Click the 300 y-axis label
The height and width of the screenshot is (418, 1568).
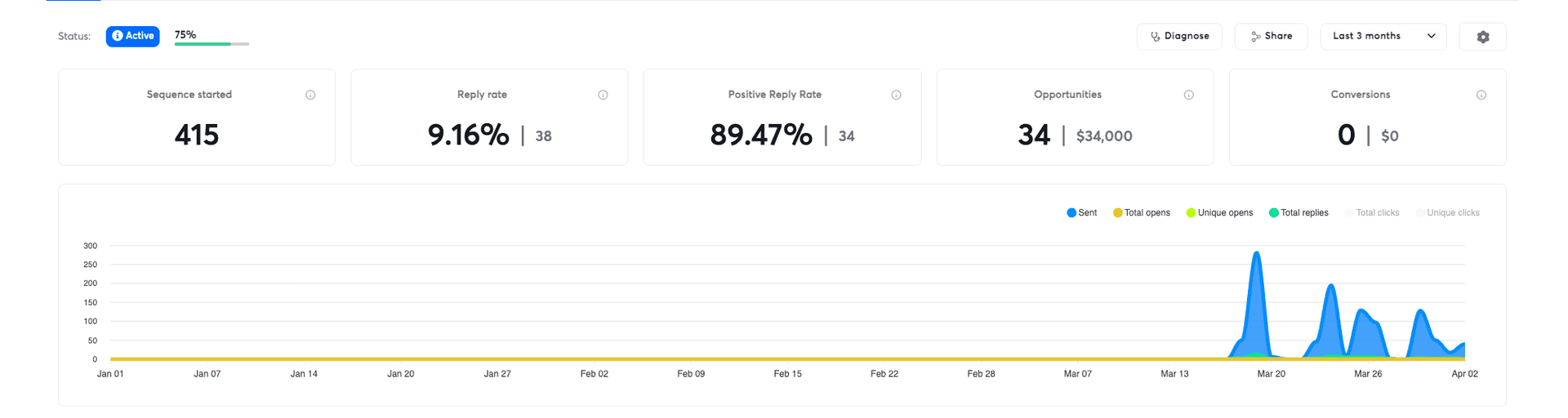[x=90, y=246]
